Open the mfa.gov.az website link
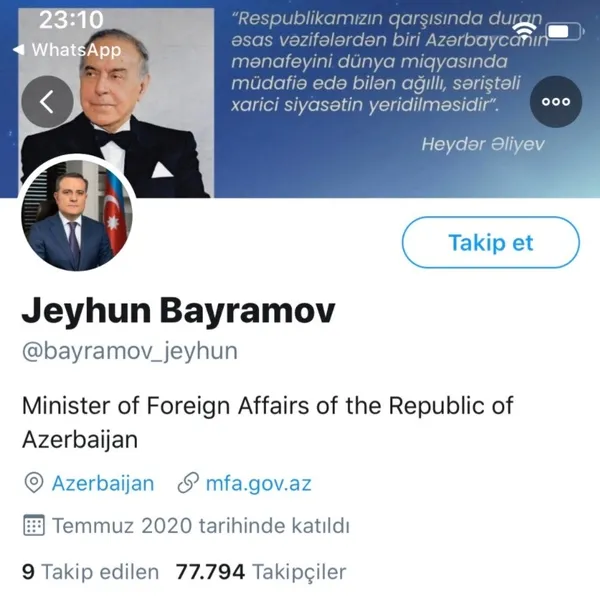600x608 pixels. tap(258, 484)
